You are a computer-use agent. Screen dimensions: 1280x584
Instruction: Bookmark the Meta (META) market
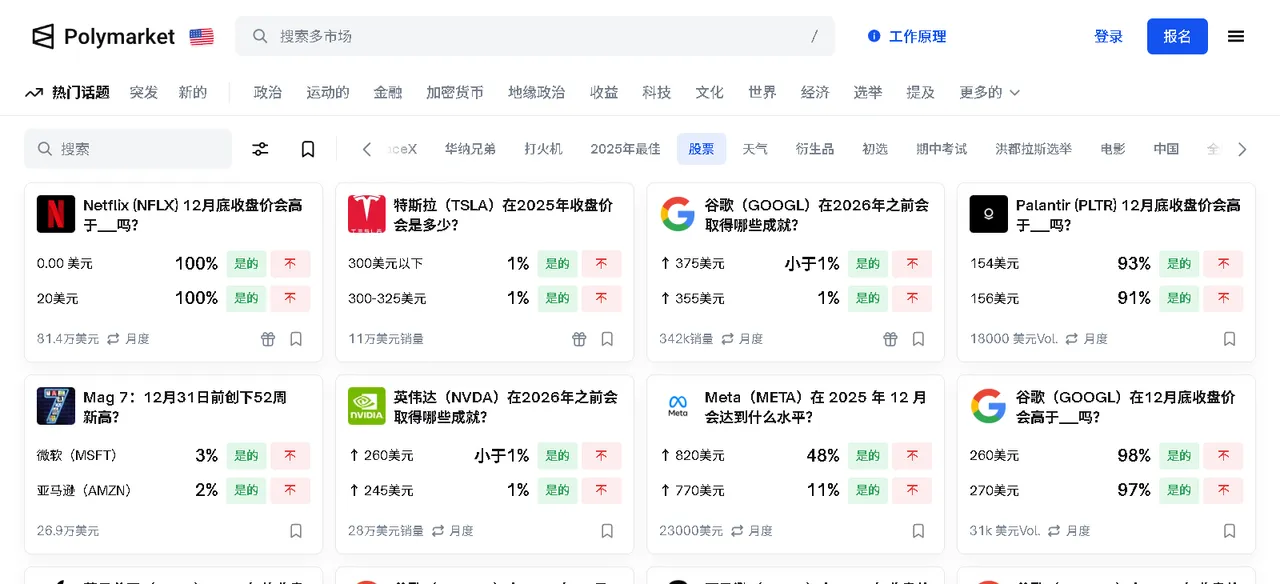point(918,531)
